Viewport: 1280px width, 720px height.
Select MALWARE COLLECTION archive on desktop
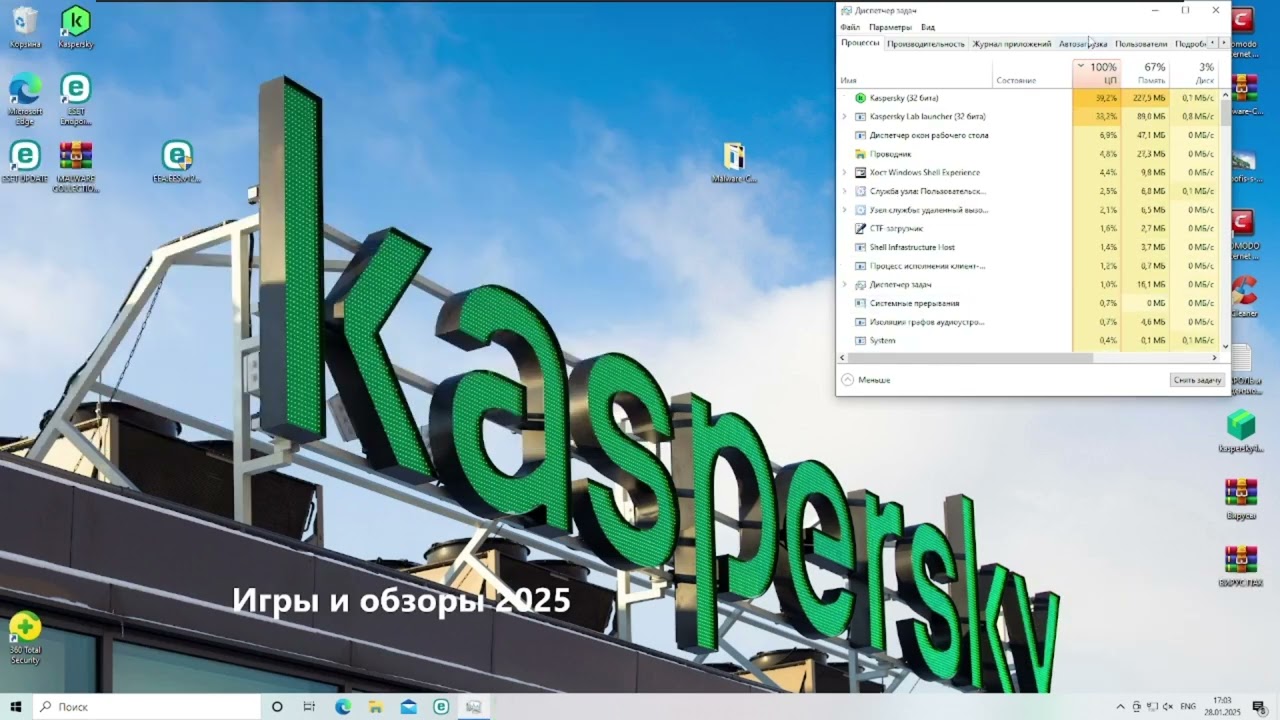[76, 166]
